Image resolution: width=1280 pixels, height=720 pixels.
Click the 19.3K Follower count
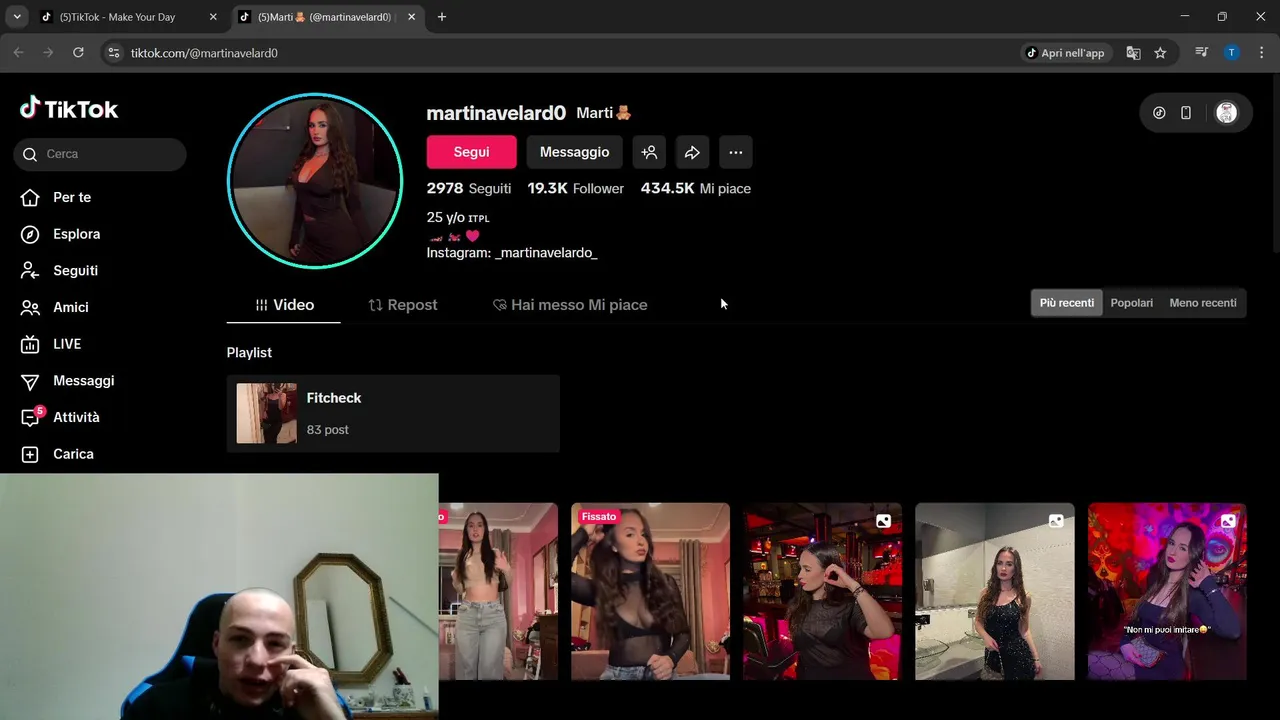click(x=576, y=188)
